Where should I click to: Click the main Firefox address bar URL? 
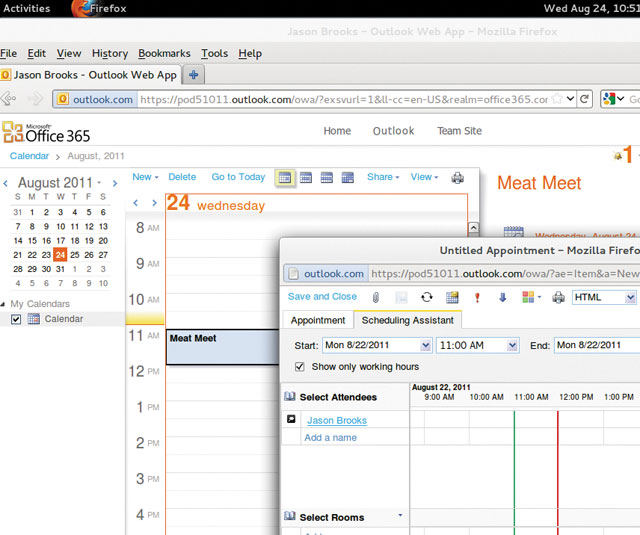tap(344, 99)
